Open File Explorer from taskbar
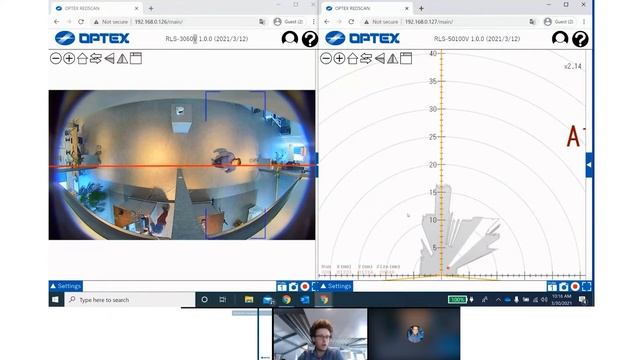The image size is (640, 360). click(x=249, y=300)
